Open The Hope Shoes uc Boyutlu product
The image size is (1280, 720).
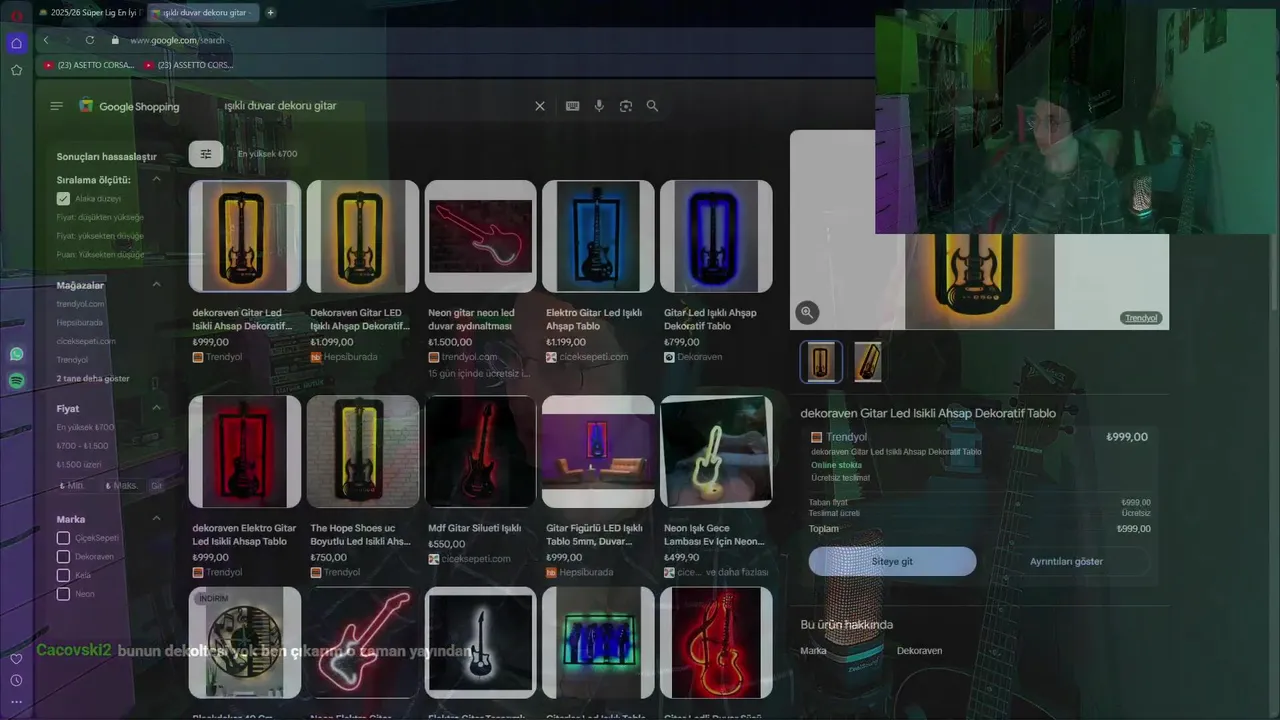(x=362, y=487)
